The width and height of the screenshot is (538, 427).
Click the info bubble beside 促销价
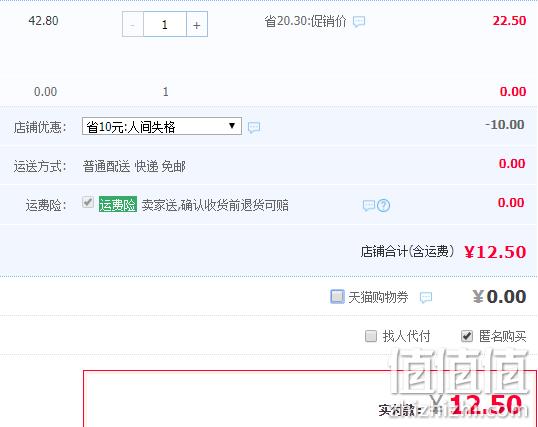click(x=359, y=22)
